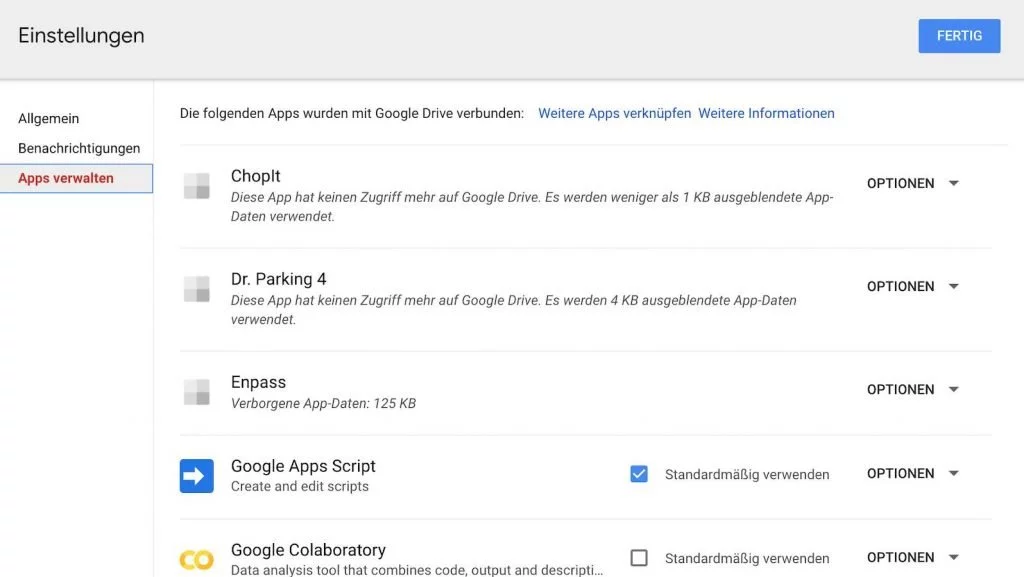Open OPTIONEN for Google Apps Script

(x=912, y=474)
